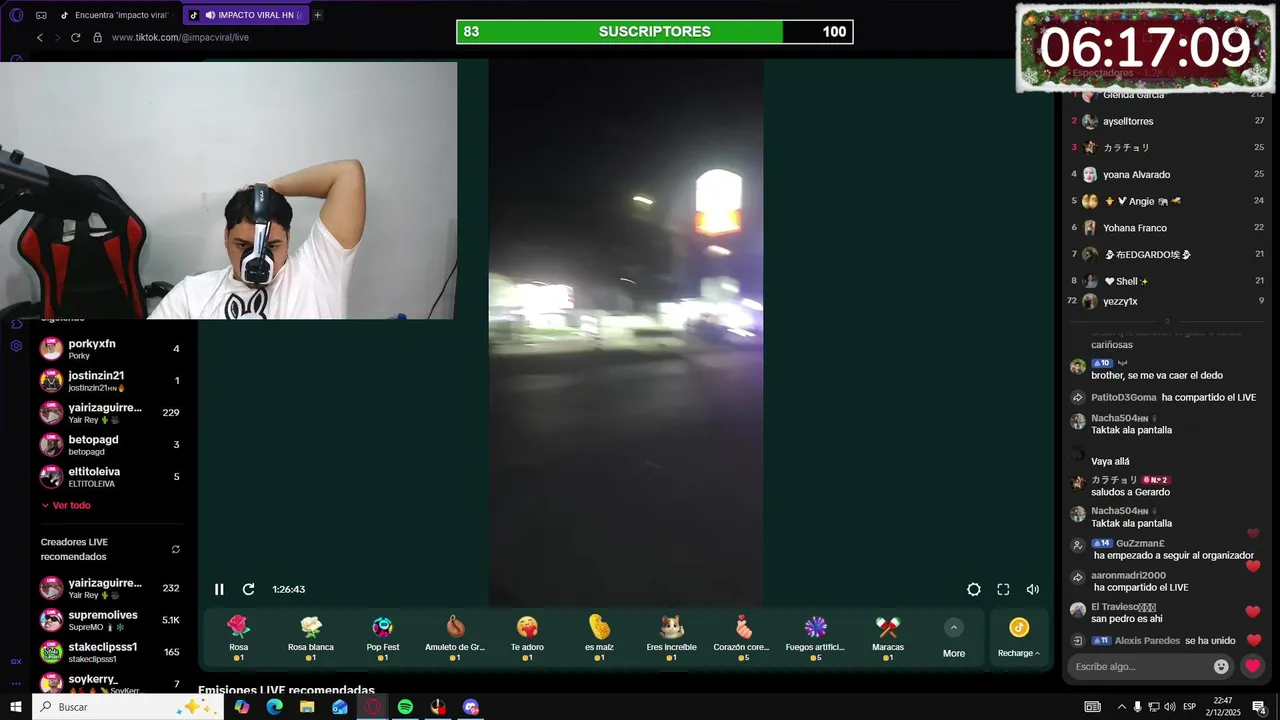The image size is (1280, 720).
Task: Select the IMPACTO VIRAL HN browser tab
Action: pos(246,15)
